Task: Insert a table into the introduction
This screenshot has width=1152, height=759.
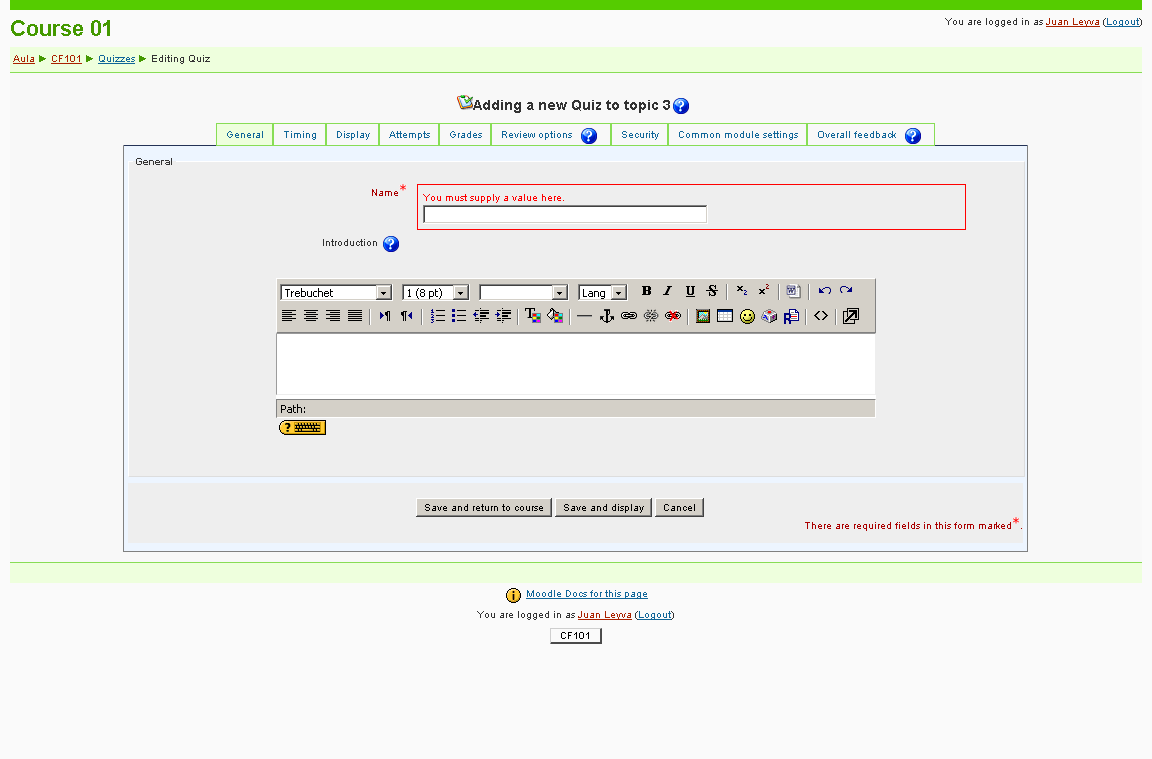Action: 725,316
